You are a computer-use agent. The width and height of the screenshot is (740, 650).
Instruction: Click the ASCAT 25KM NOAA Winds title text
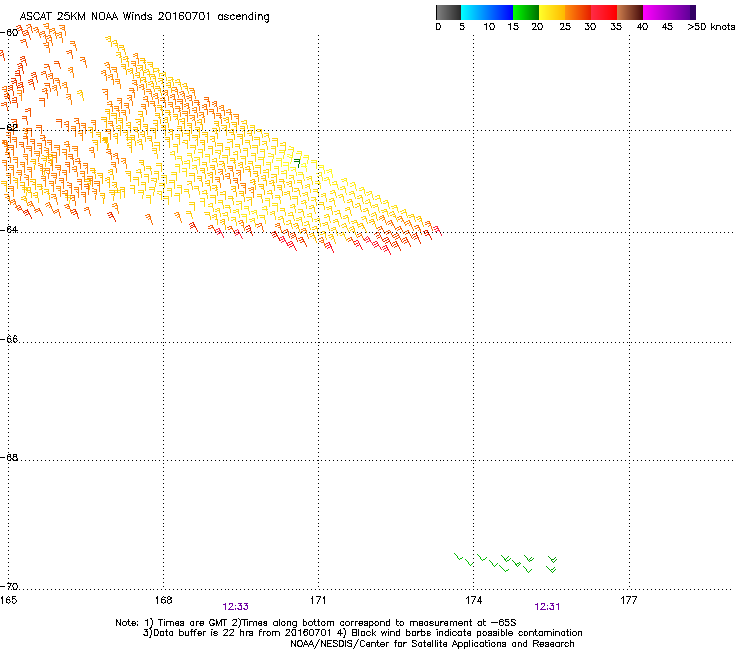[144, 17]
